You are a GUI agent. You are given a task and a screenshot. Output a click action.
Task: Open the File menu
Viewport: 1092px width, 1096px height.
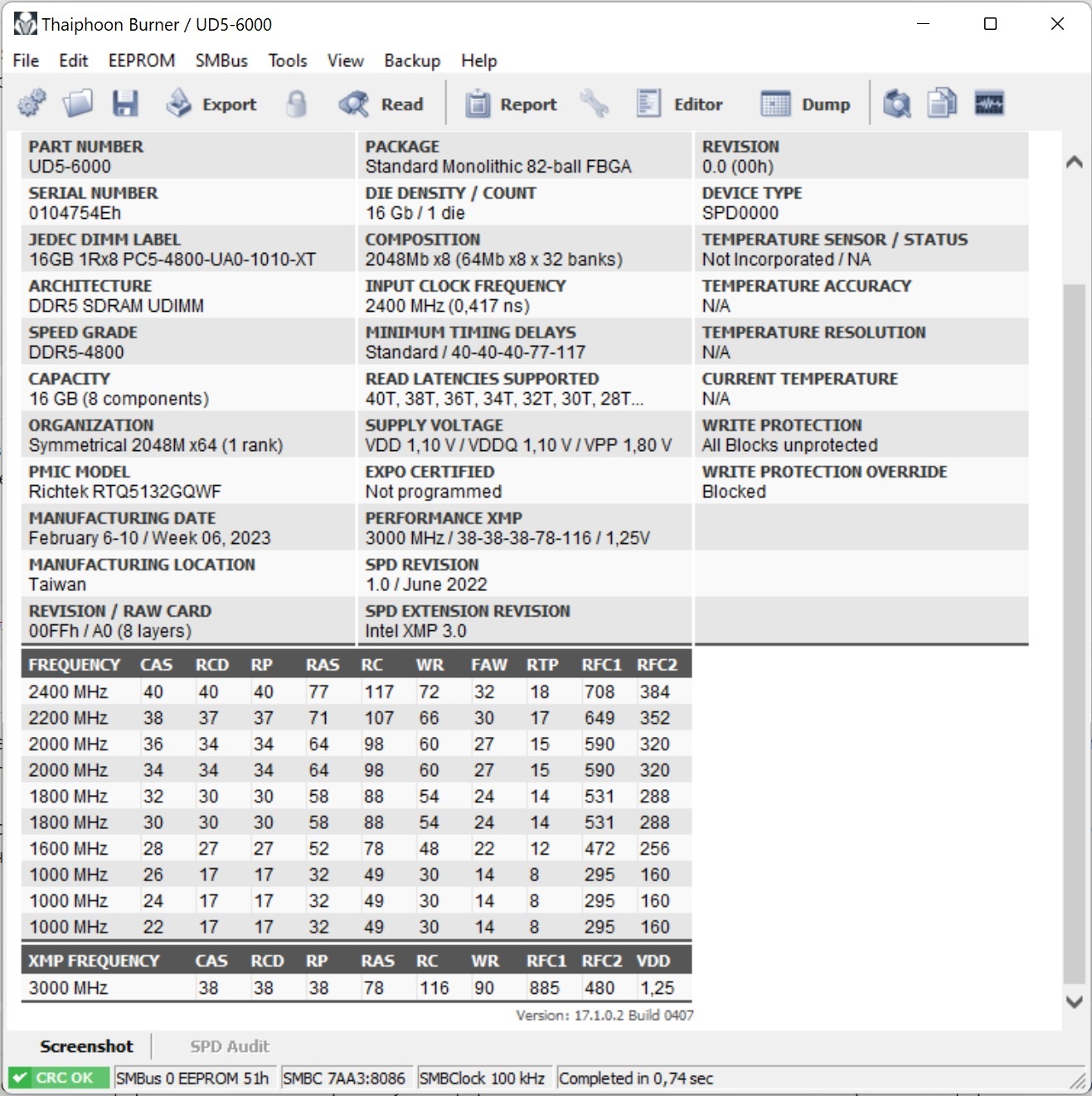[x=26, y=61]
